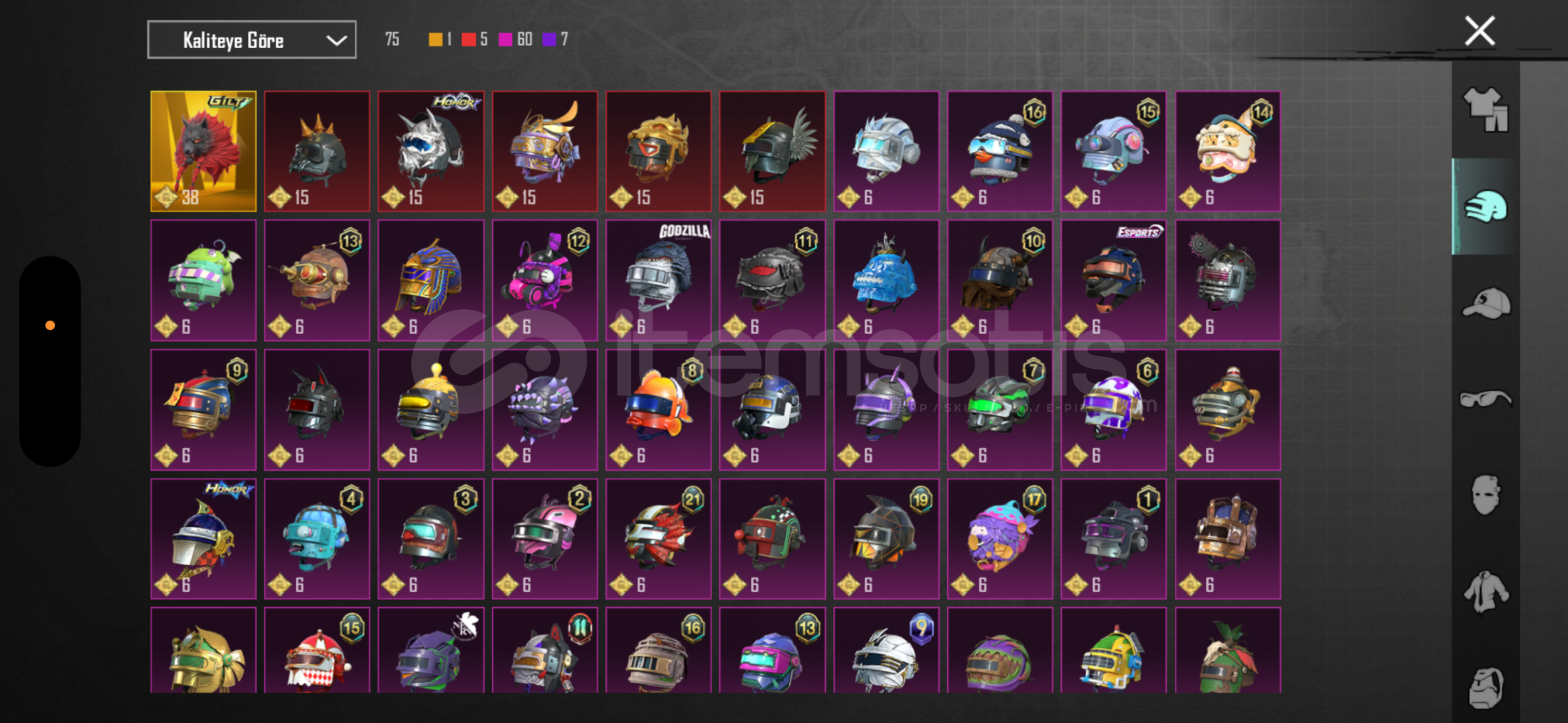
Task: Open the face mask category
Action: [1486, 495]
